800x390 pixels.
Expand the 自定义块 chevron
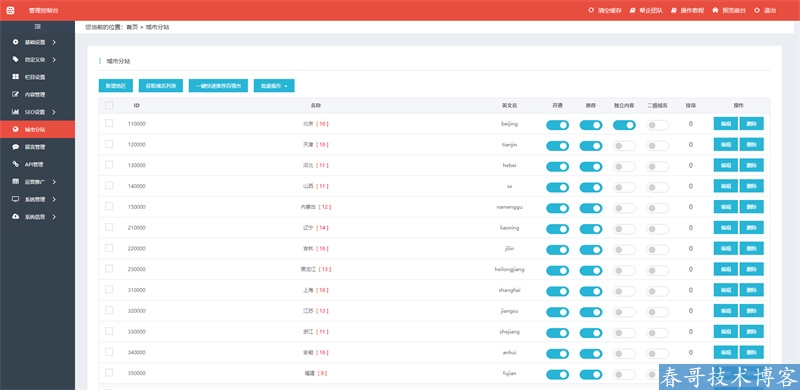tap(54, 59)
